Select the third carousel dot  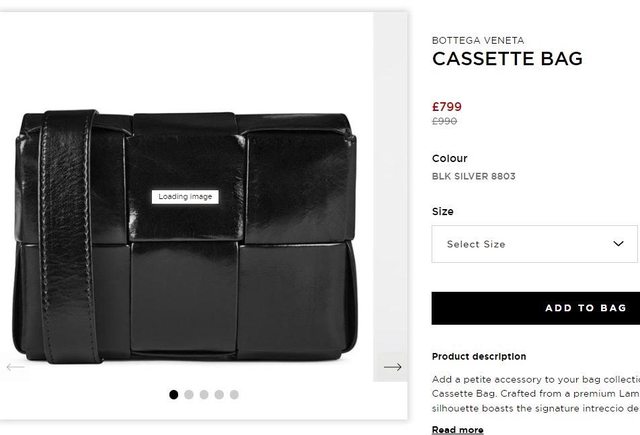tap(204, 394)
